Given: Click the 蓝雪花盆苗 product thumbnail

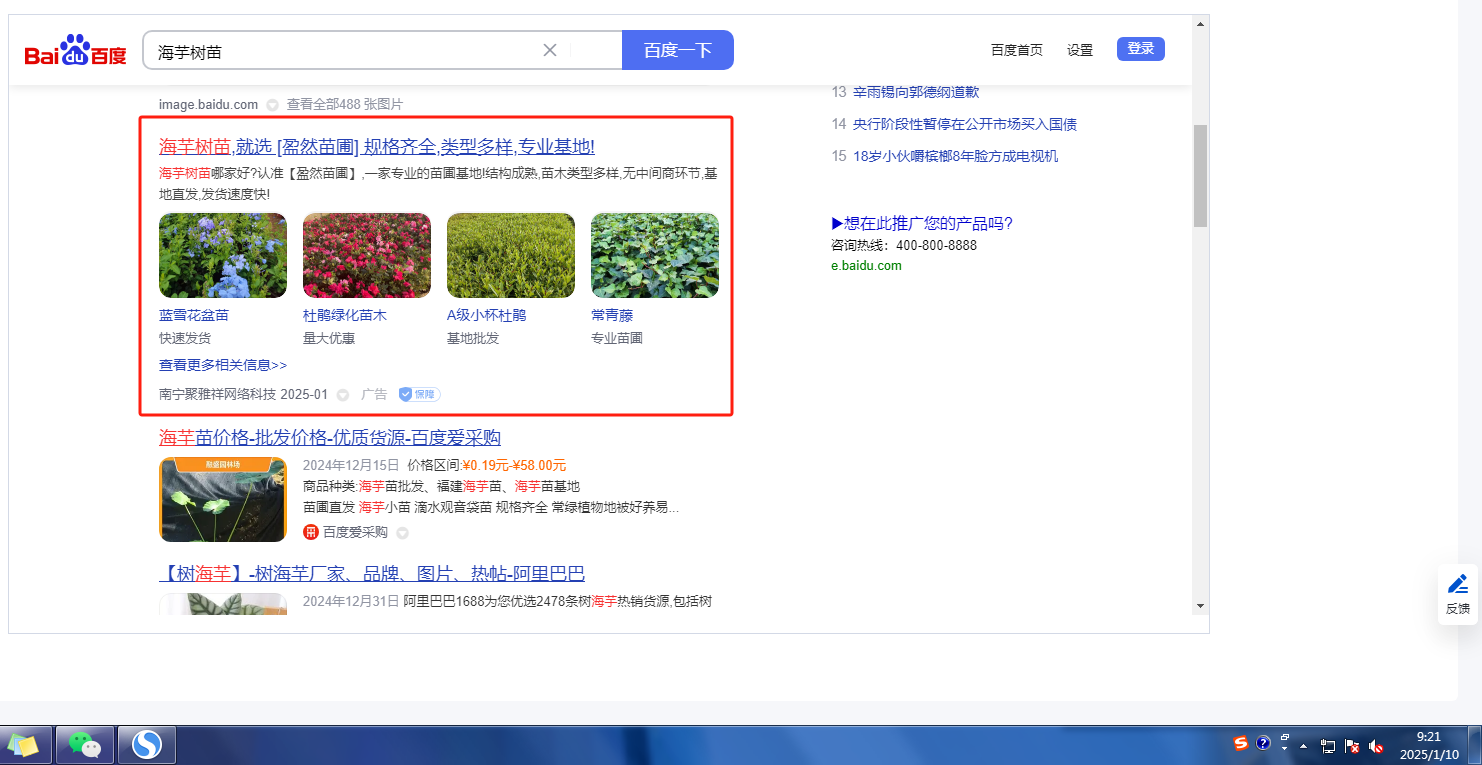Looking at the screenshot, I should (223, 255).
